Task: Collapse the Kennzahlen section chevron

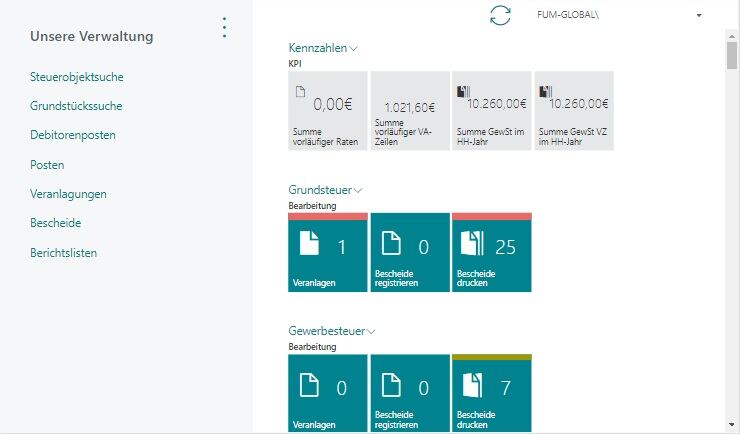Action: click(x=355, y=48)
